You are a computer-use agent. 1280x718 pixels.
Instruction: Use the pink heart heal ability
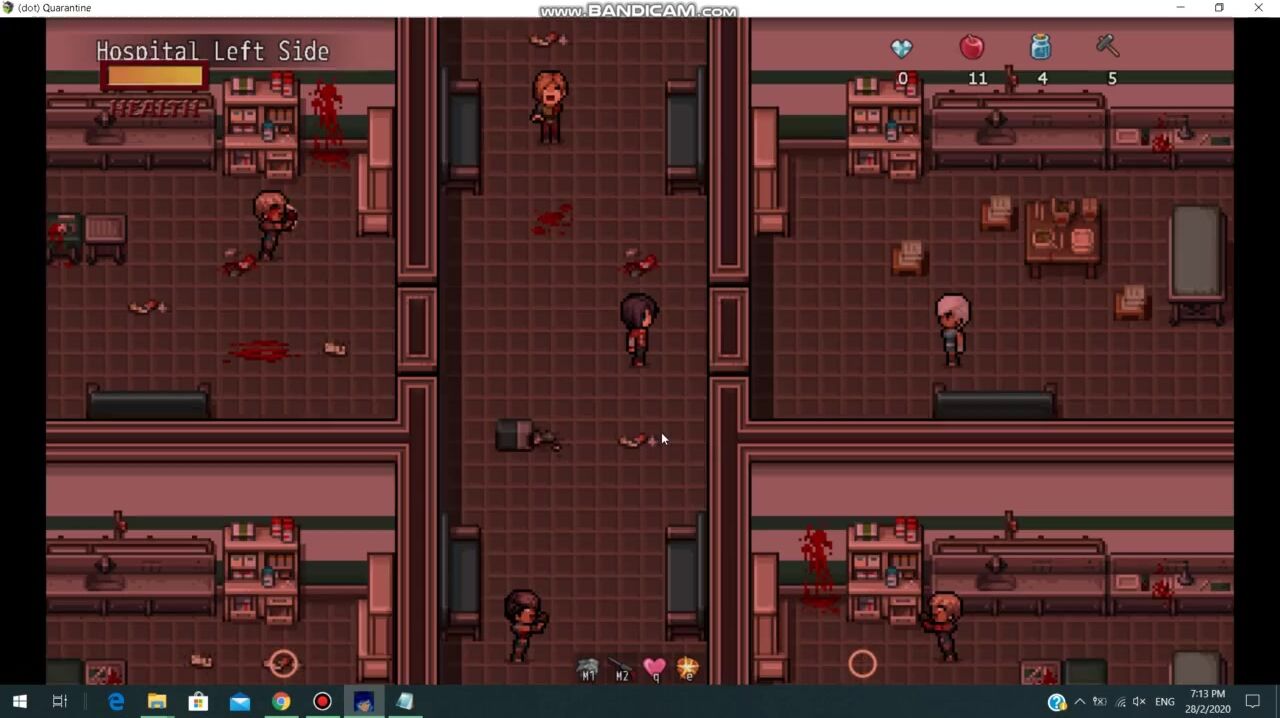[x=654, y=668]
